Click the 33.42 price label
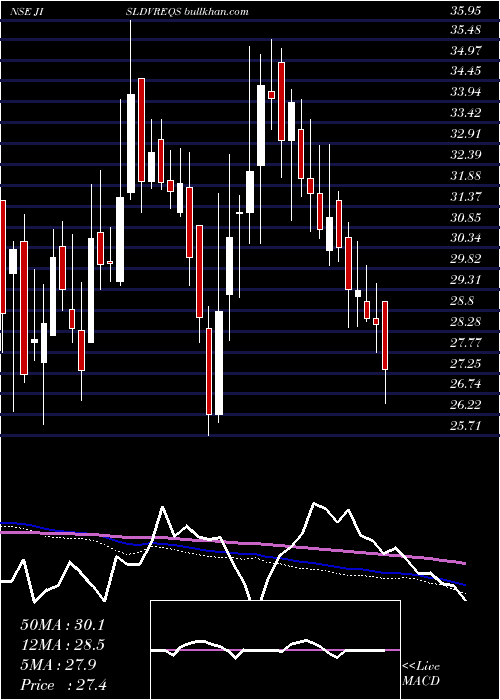 [x=465, y=113]
